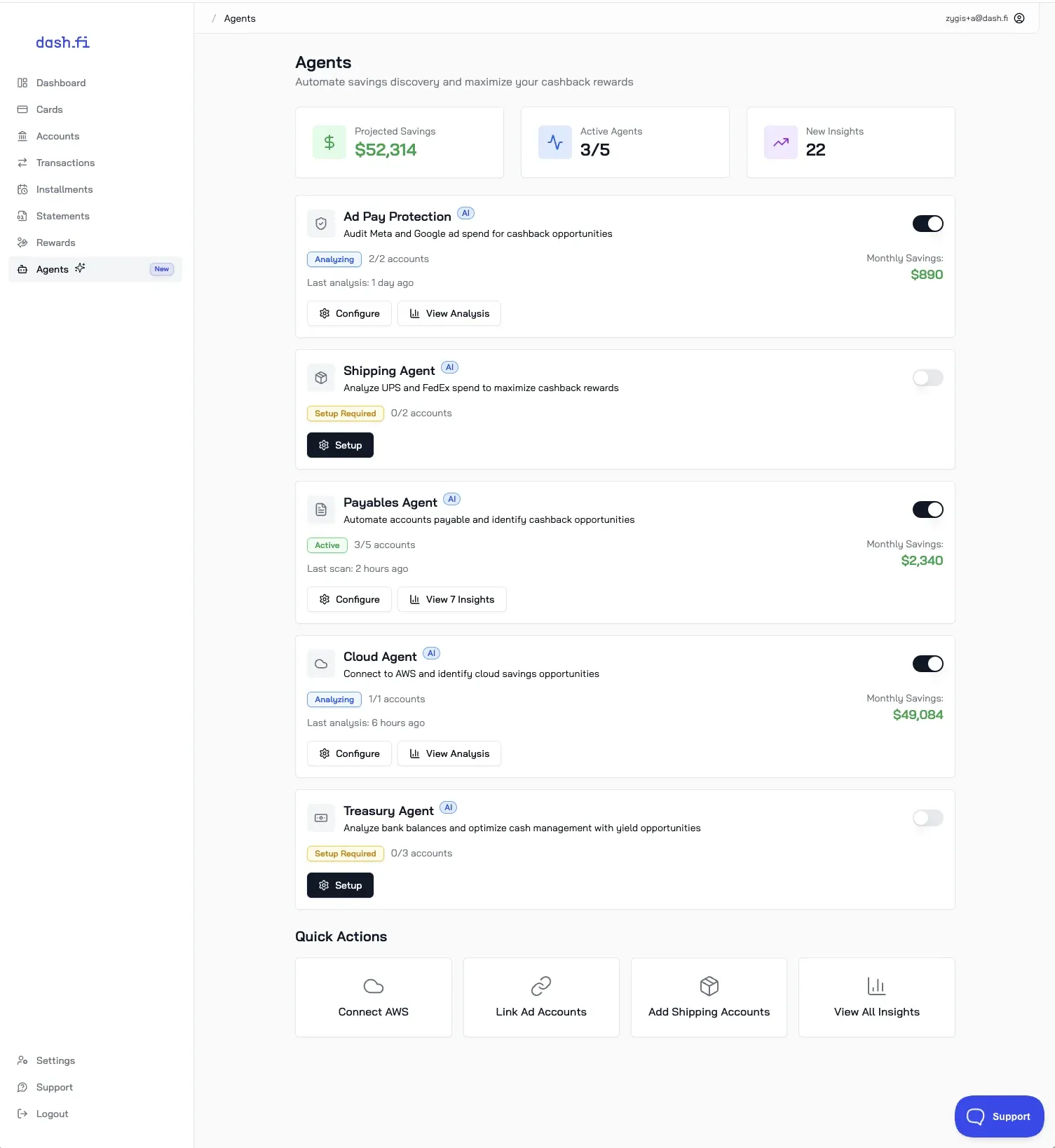
Task: Click the Cloud Agent cloud icon
Action: click(321, 664)
